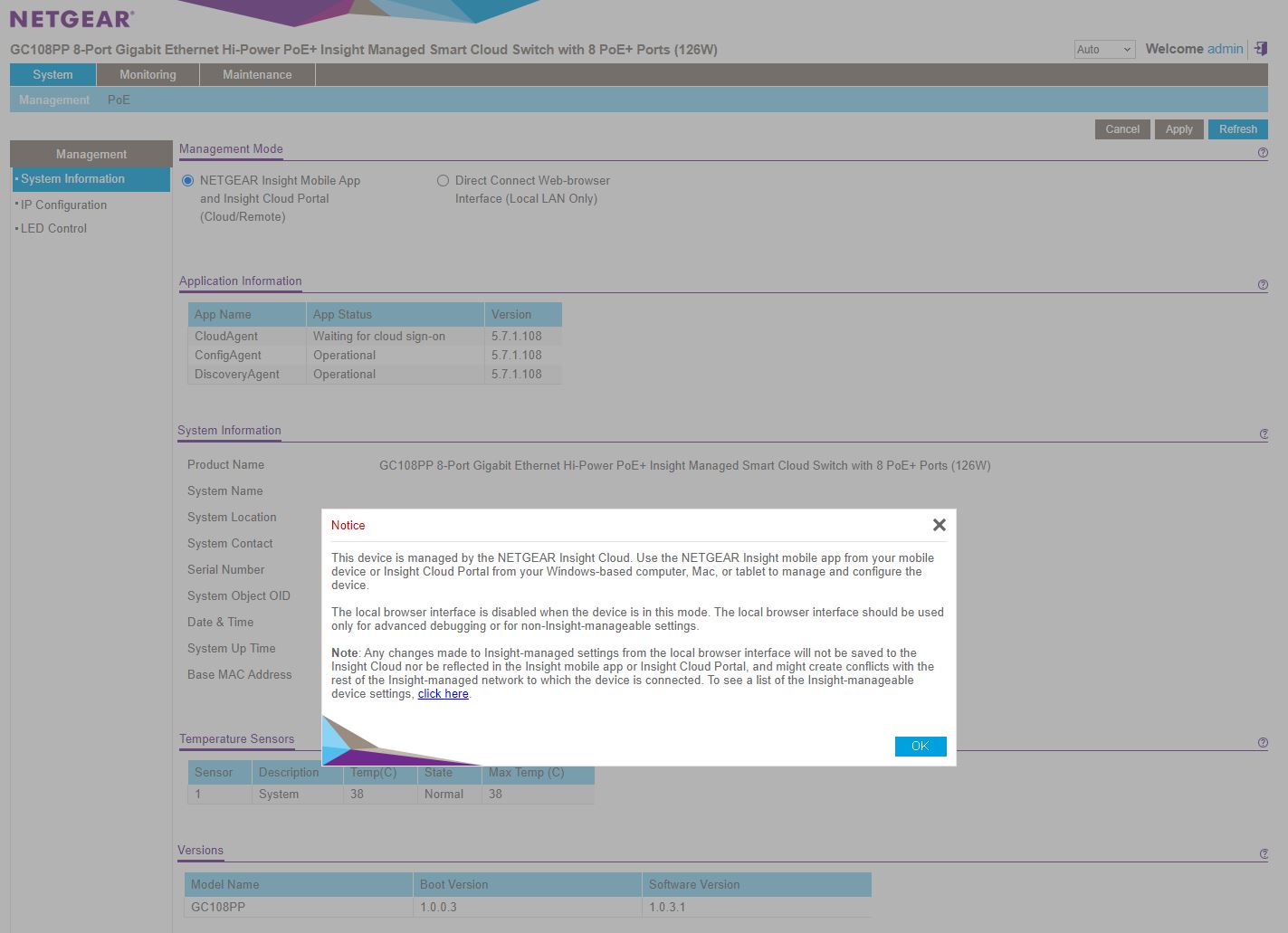Click the Application Information section heading

[x=240, y=281]
